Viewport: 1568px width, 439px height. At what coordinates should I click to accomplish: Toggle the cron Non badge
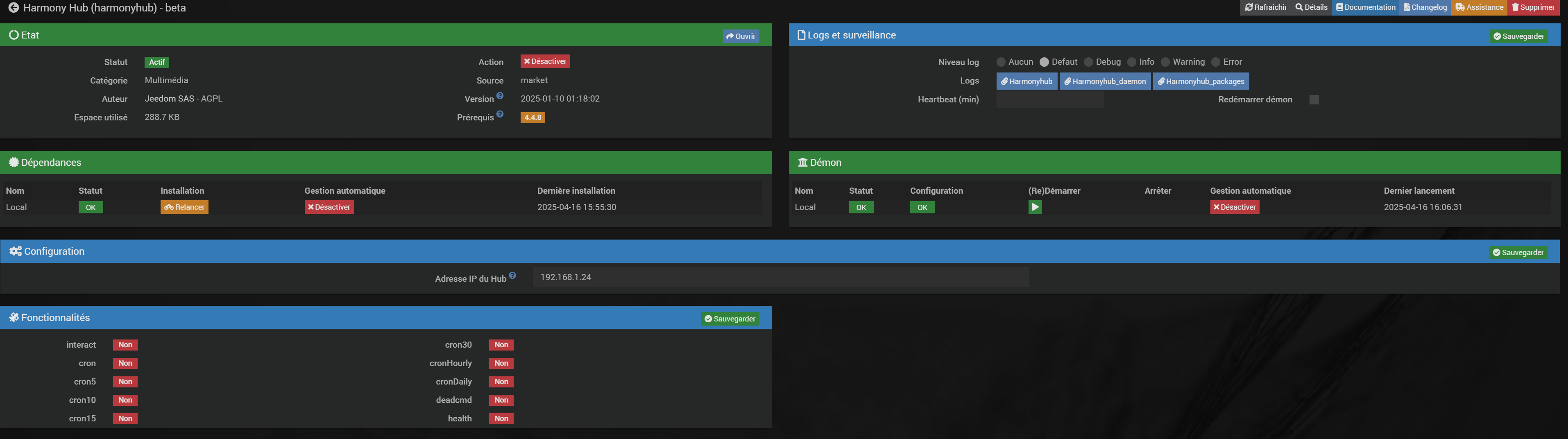(x=125, y=364)
